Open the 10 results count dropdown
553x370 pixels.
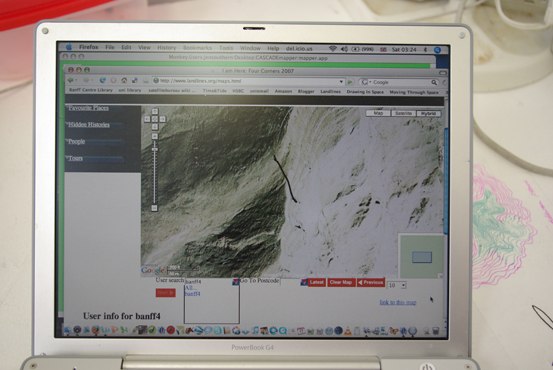click(x=397, y=285)
